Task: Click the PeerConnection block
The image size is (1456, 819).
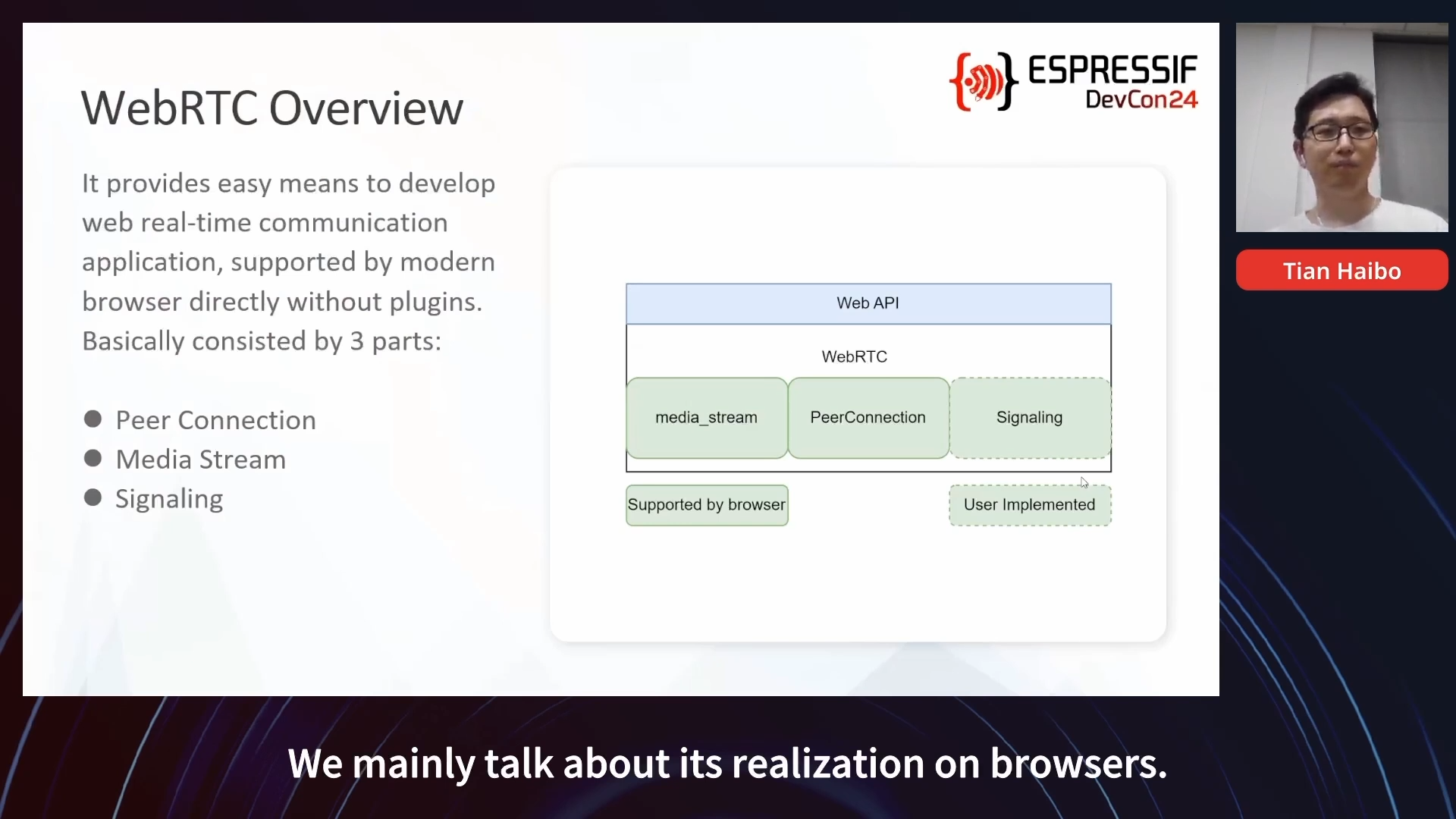Action: pos(868,418)
